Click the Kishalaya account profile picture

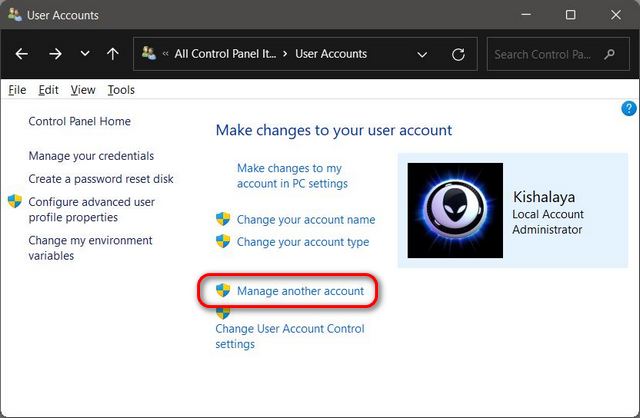(x=455, y=211)
